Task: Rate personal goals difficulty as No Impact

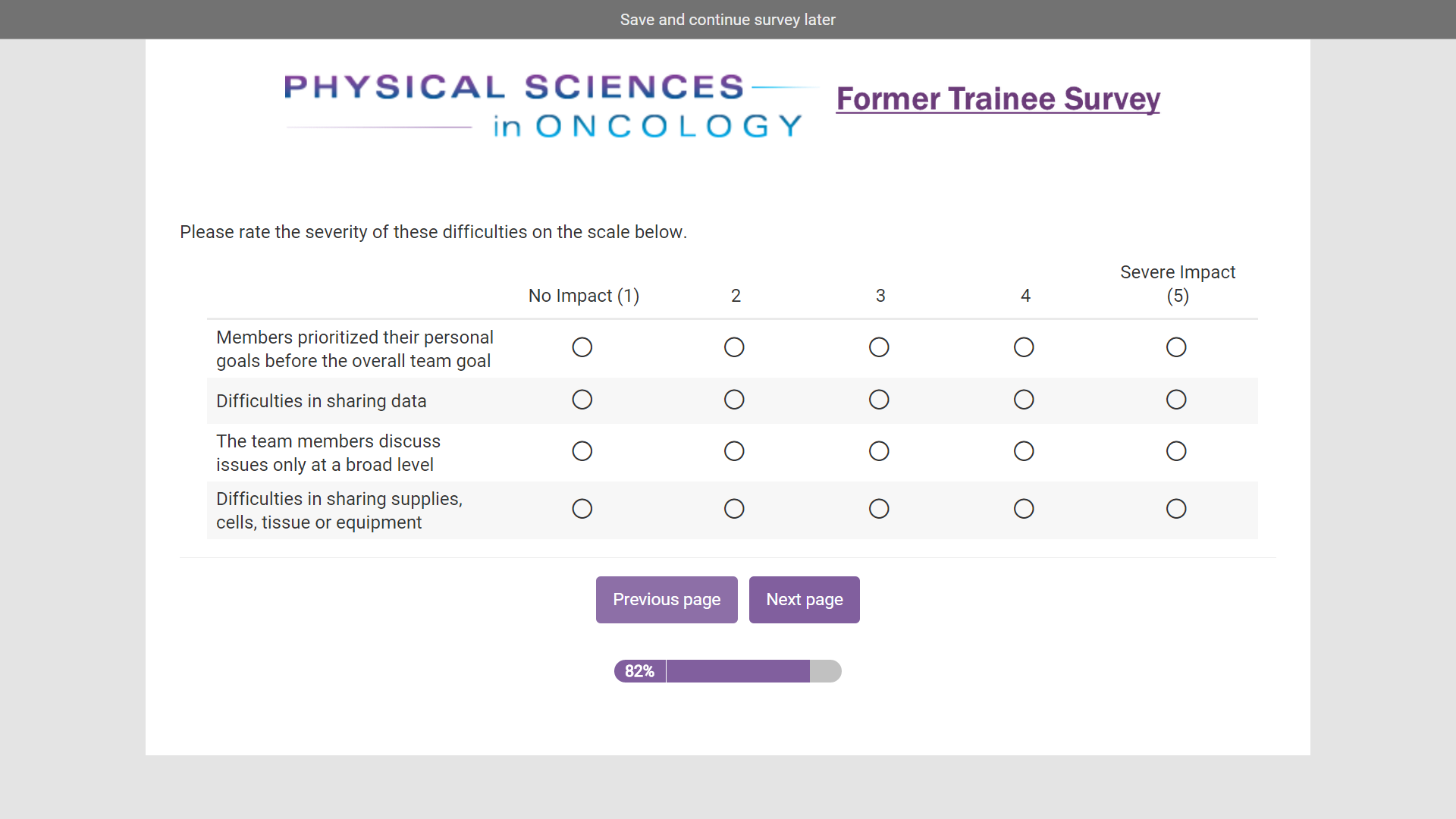Action: pyautogui.click(x=582, y=347)
